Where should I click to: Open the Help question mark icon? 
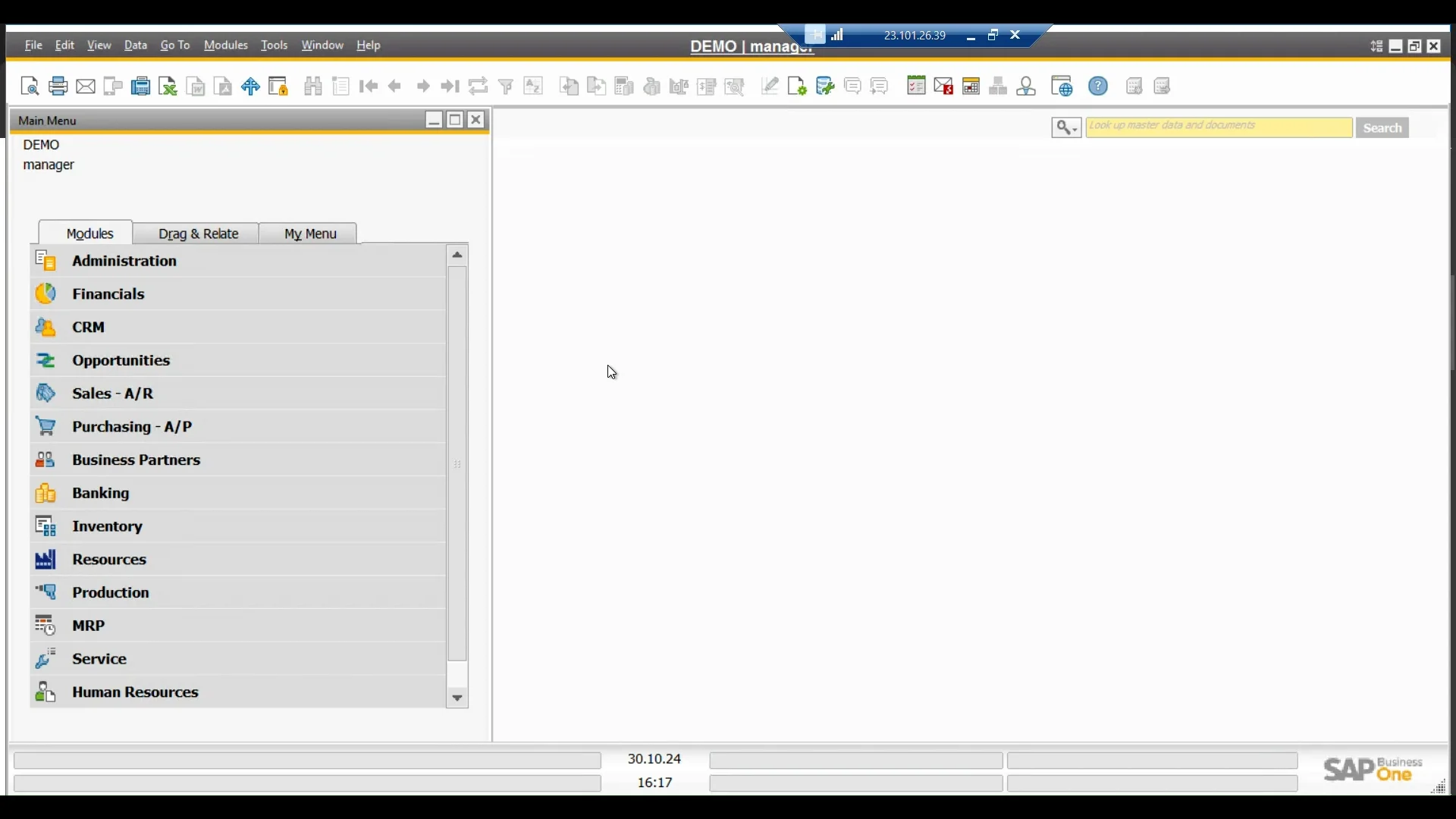point(1098,86)
